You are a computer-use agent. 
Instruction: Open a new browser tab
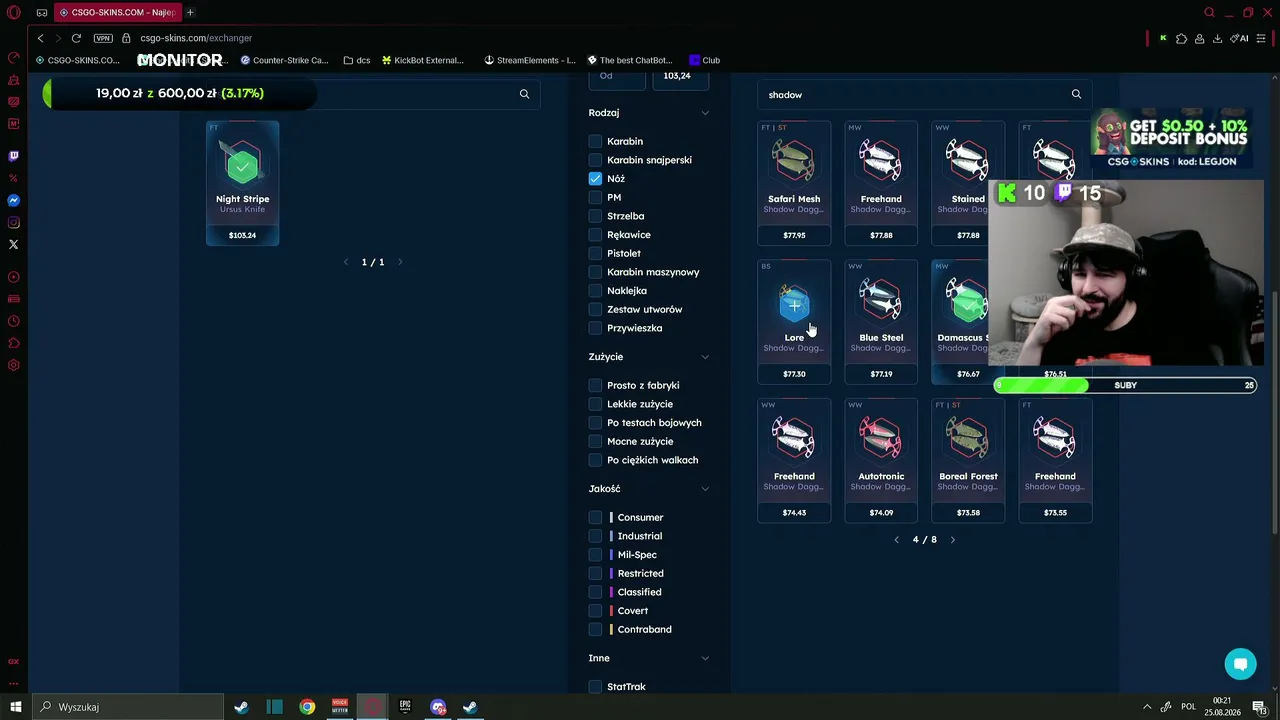point(190,13)
